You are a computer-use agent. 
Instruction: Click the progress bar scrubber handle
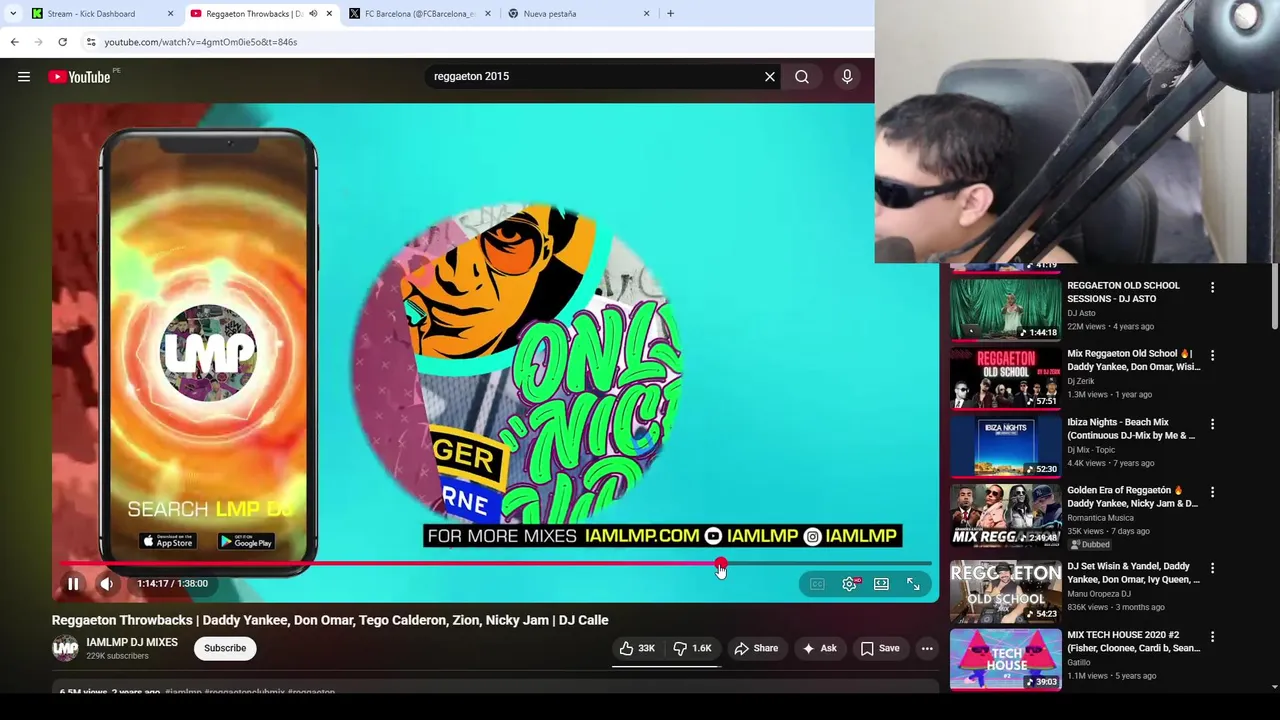[x=720, y=564]
